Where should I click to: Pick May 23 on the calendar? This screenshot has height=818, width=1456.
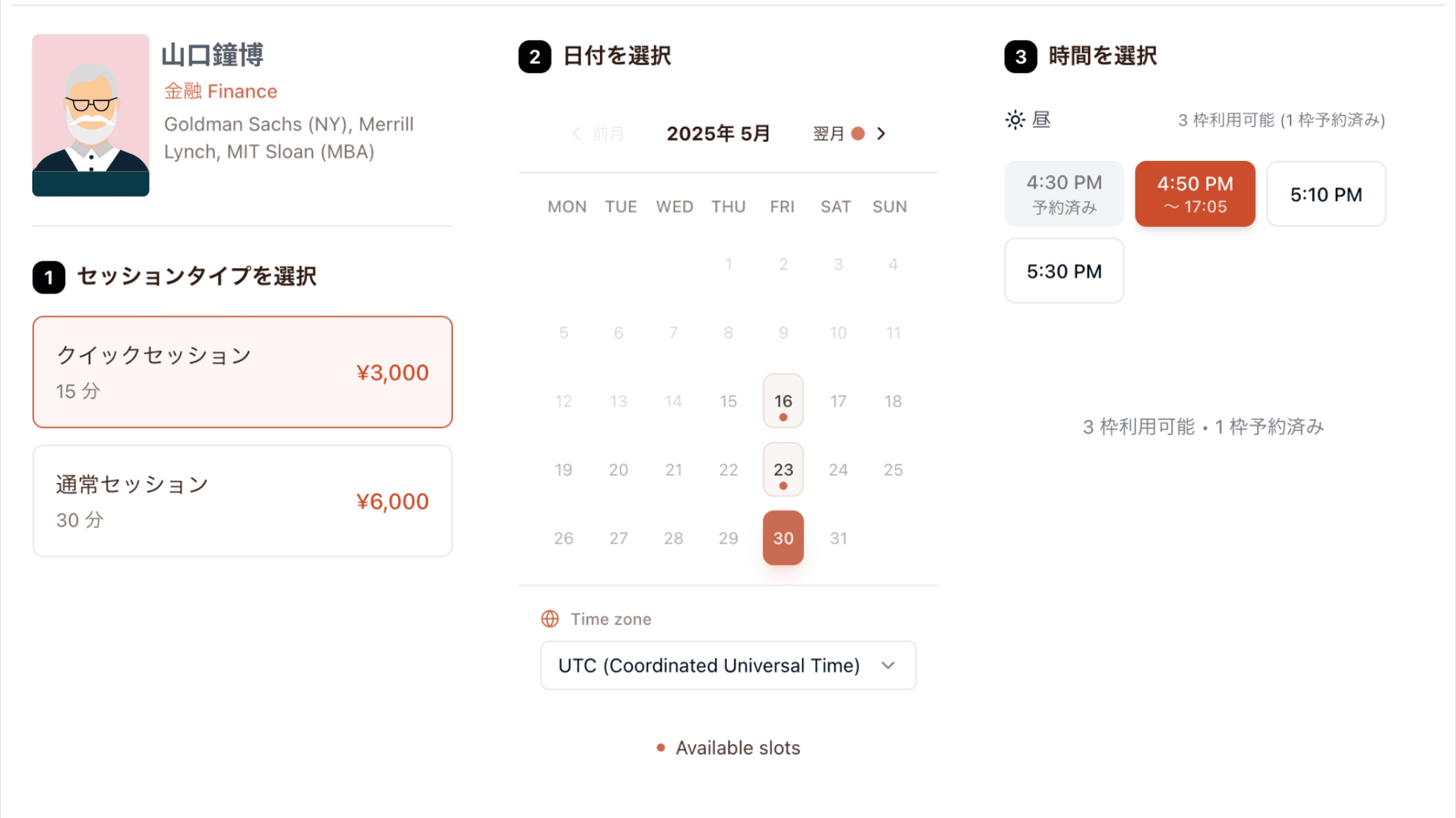pos(783,470)
